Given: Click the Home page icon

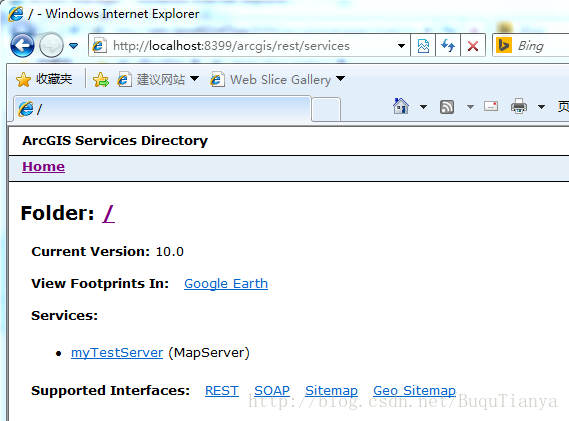Looking at the screenshot, I should pyautogui.click(x=401, y=106).
